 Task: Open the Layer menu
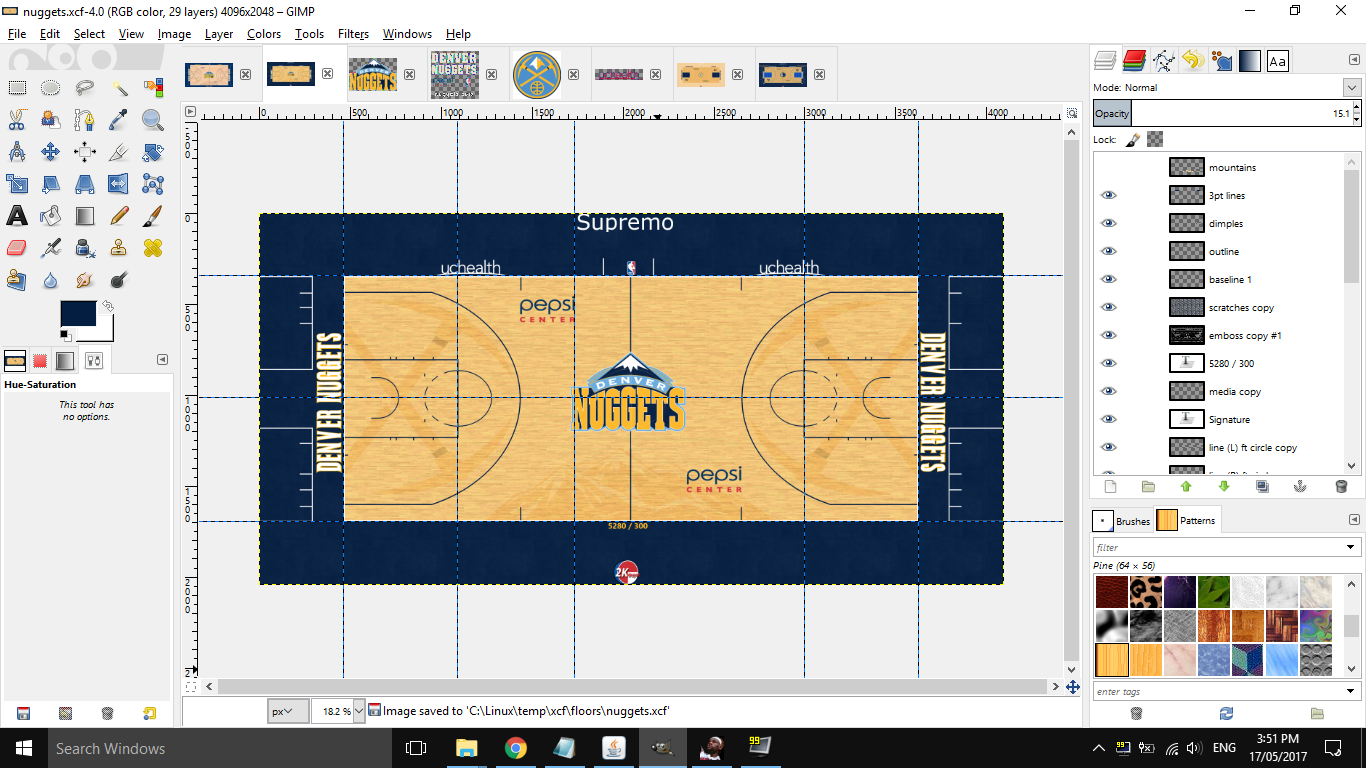coord(219,33)
